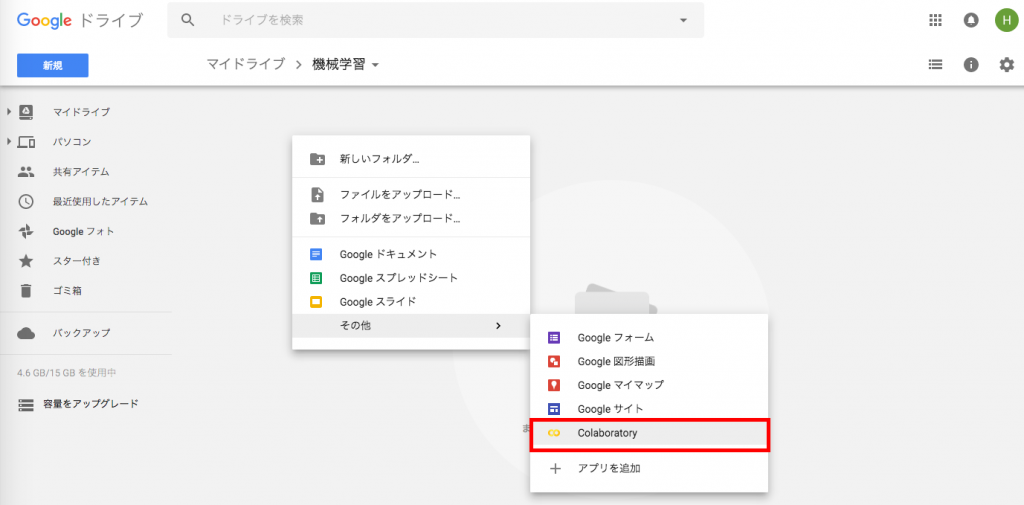Choose ファイルをアップロード menu item
The width and height of the screenshot is (1024, 505).
[x=411, y=195]
